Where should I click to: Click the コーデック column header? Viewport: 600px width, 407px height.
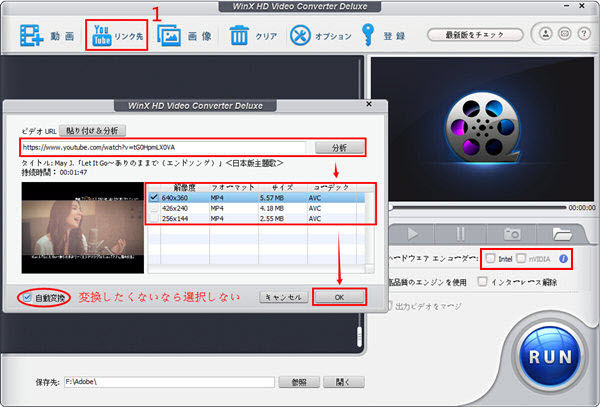coord(331,187)
